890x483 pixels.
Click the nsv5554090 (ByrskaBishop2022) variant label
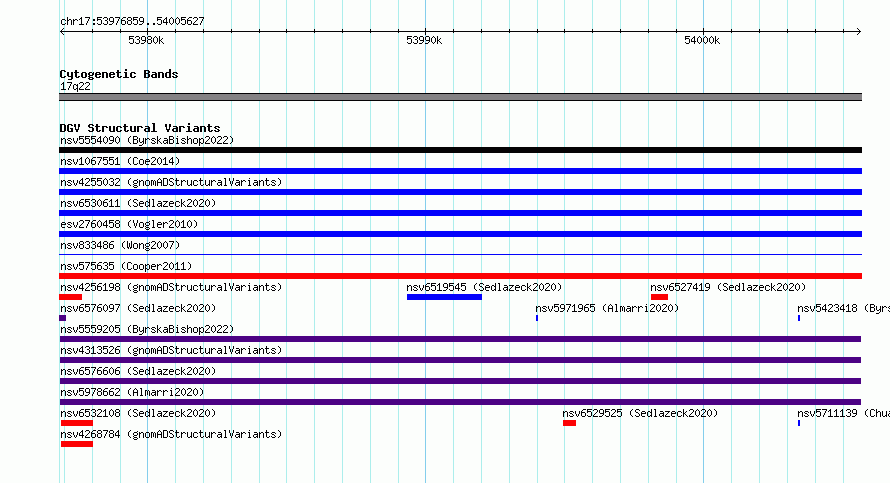[x=147, y=140]
